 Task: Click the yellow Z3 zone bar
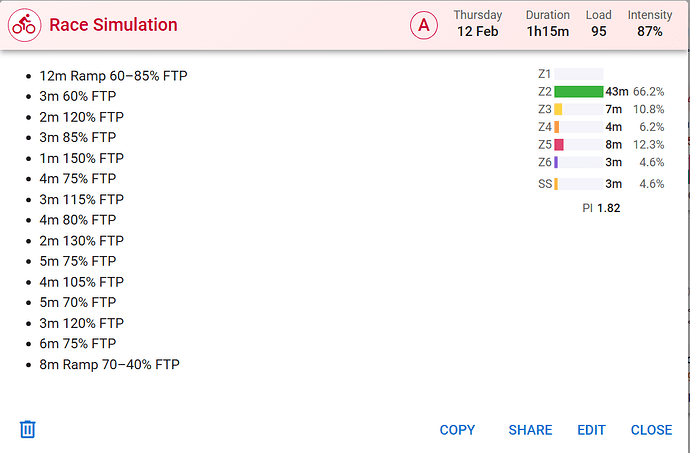point(558,109)
